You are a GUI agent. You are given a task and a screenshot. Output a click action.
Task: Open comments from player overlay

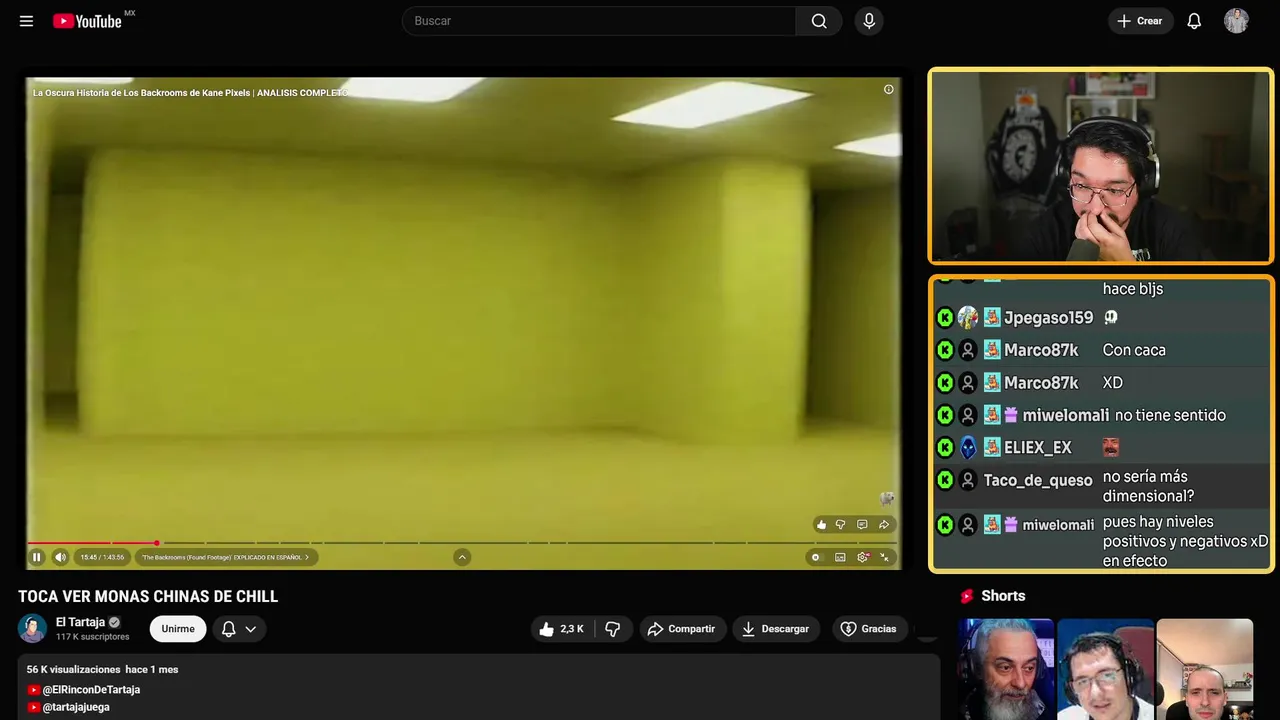862,525
